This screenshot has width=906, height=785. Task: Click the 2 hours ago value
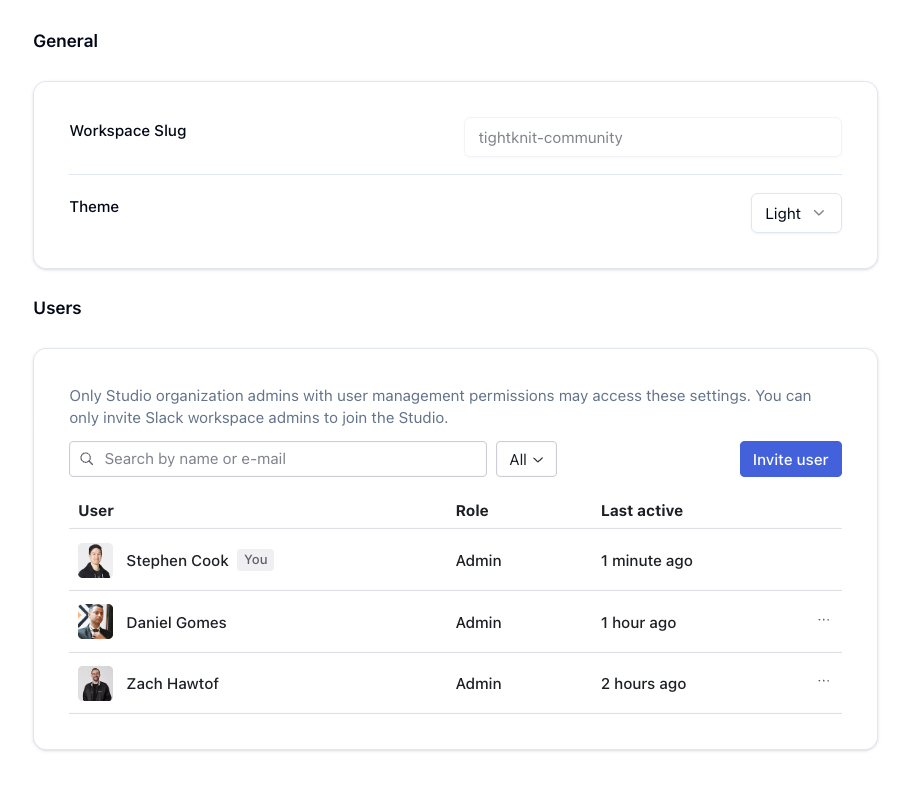(644, 684)
